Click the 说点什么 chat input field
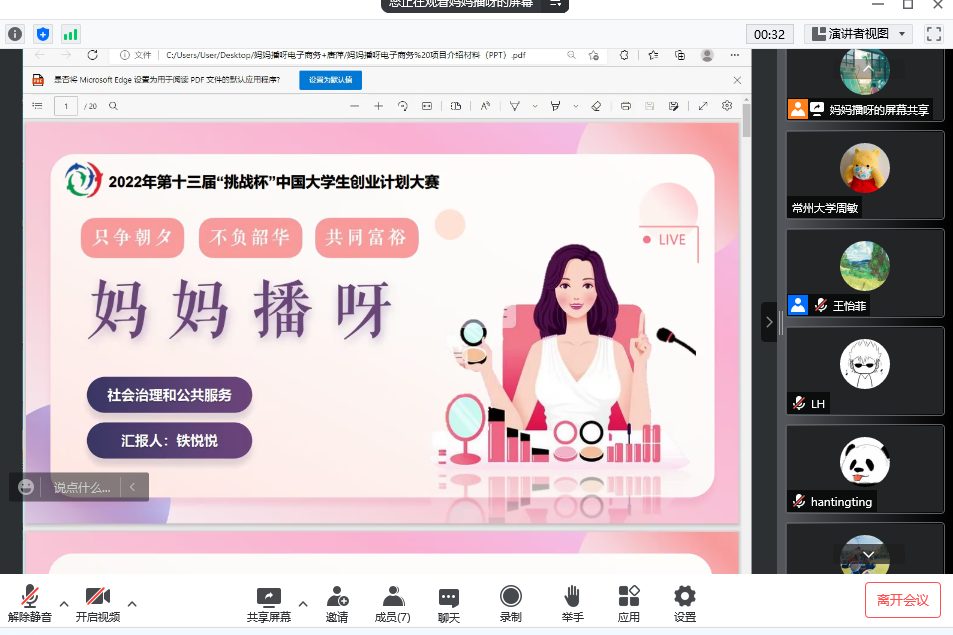 (x=82, y=487)
